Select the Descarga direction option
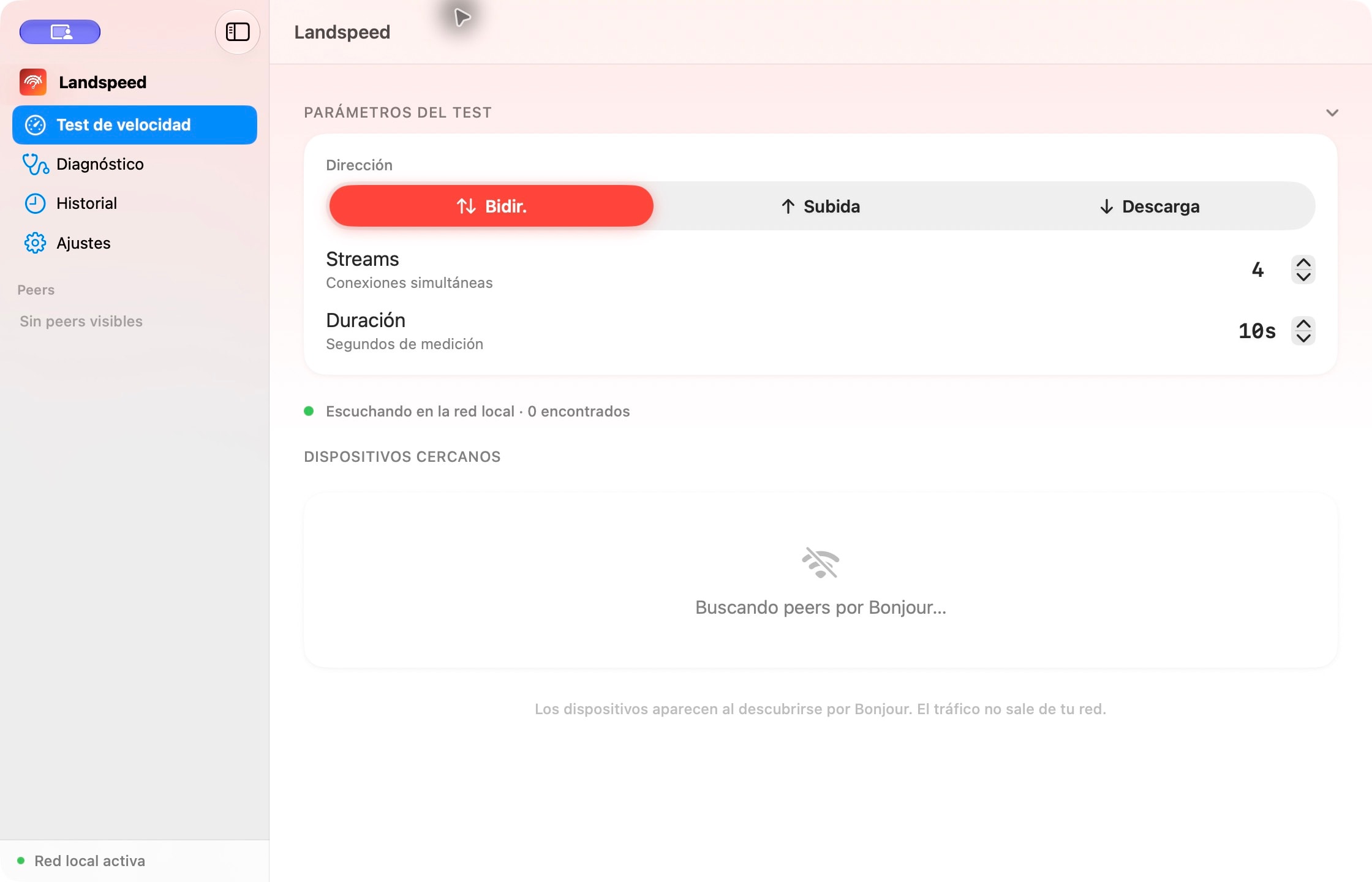The width and height of the screenshot is (1372, 882). 1149,206
